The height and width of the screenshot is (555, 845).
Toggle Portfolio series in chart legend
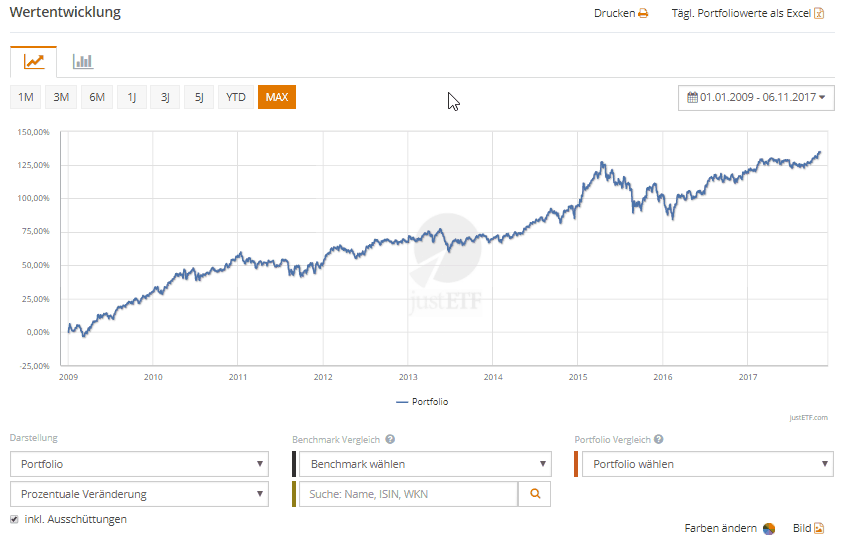tap(422, 402)
